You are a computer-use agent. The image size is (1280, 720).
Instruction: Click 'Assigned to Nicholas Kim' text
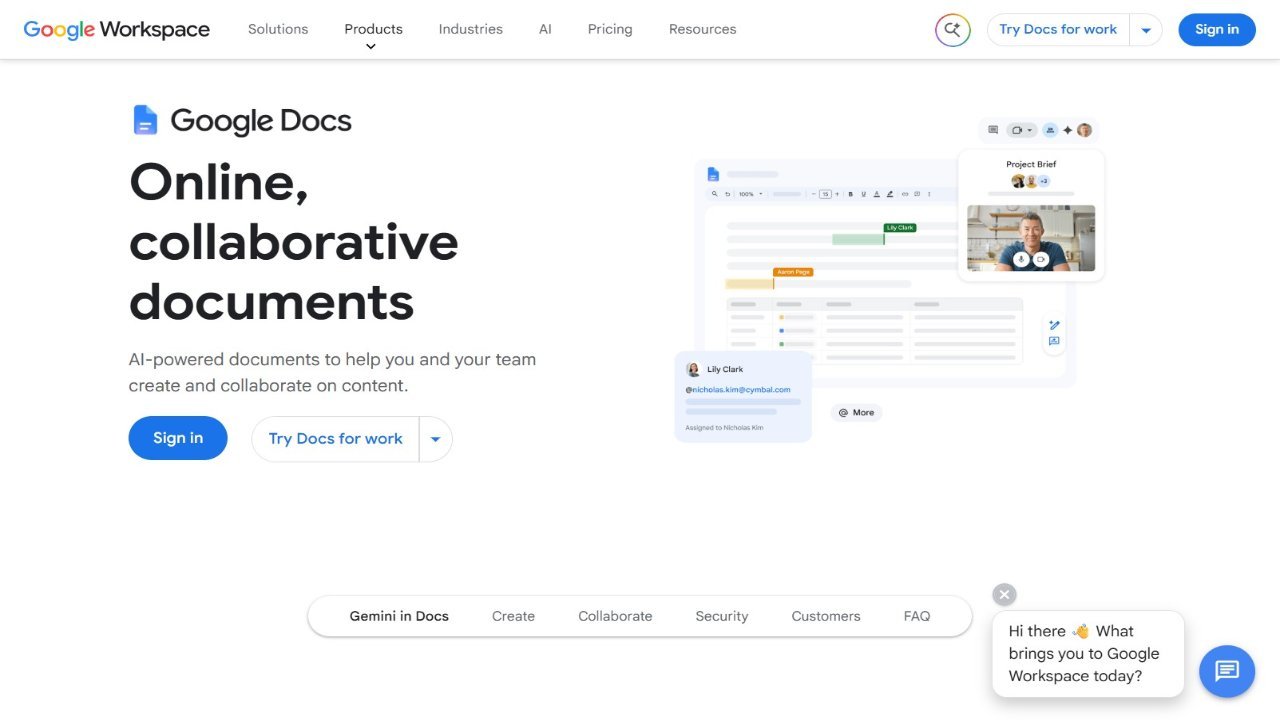(x=724, y=428)
